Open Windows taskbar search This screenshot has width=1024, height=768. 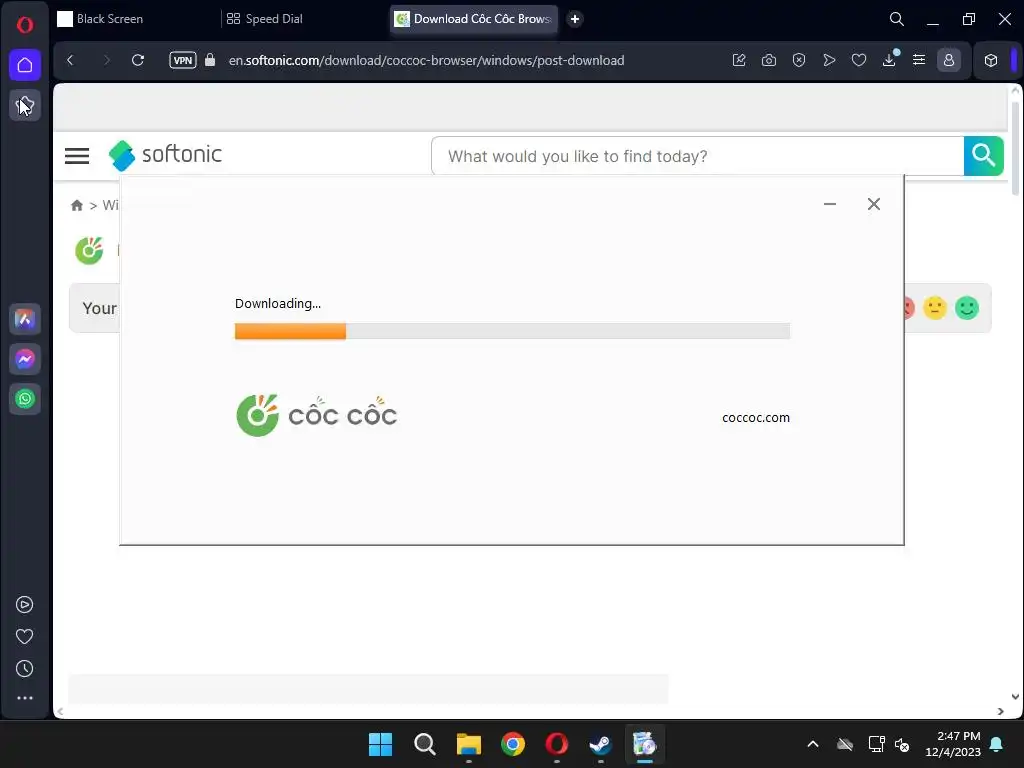pos(424,744)
